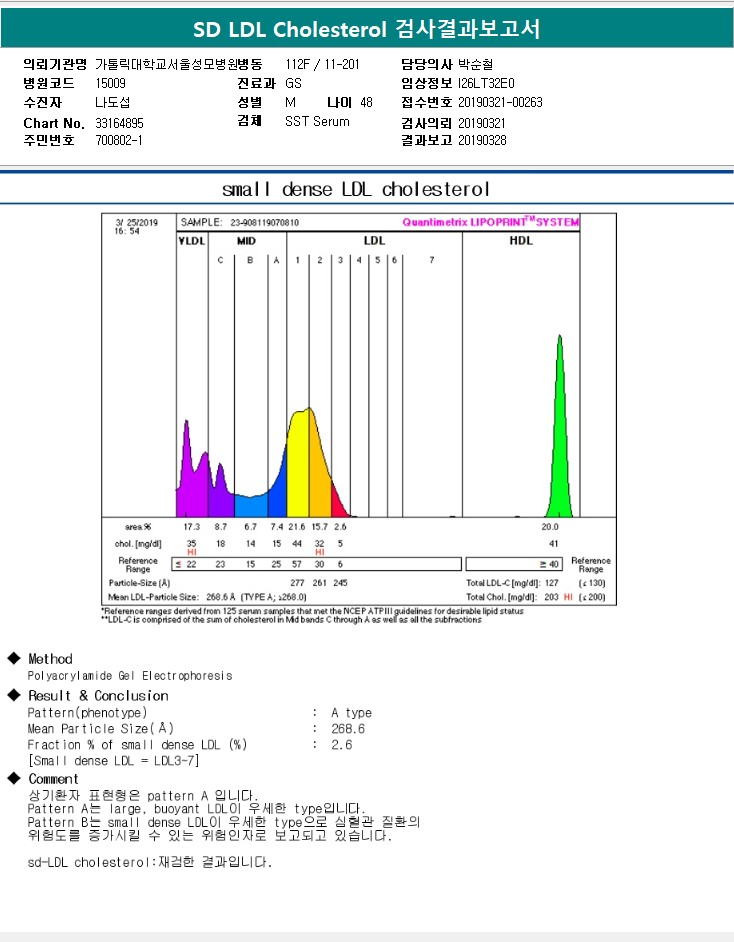Select the SD LDL Cholesterol title banner
Viewport: 734px width, 942px height.
coord(367,28)
